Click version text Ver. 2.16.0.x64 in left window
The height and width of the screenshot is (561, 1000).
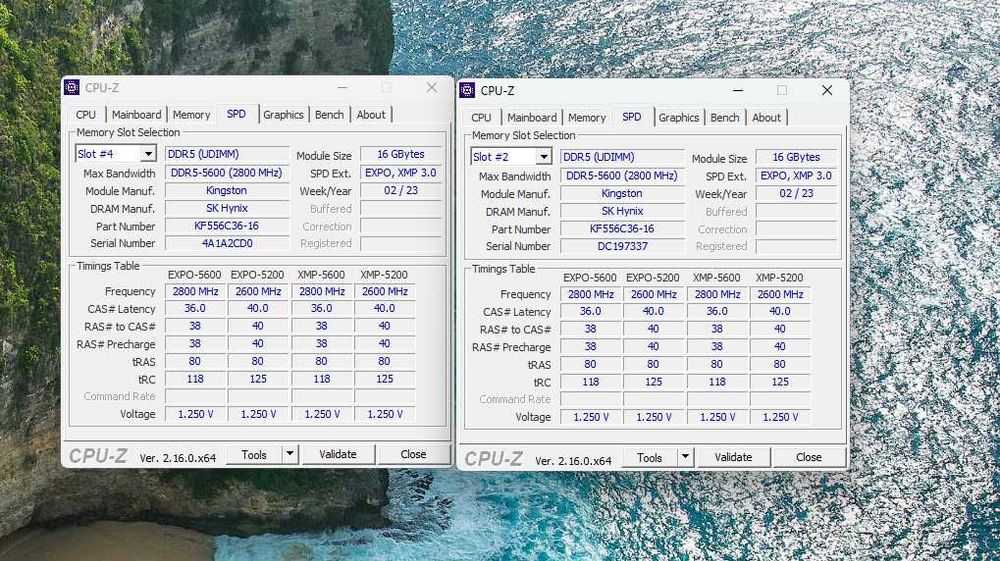(178, 458)
